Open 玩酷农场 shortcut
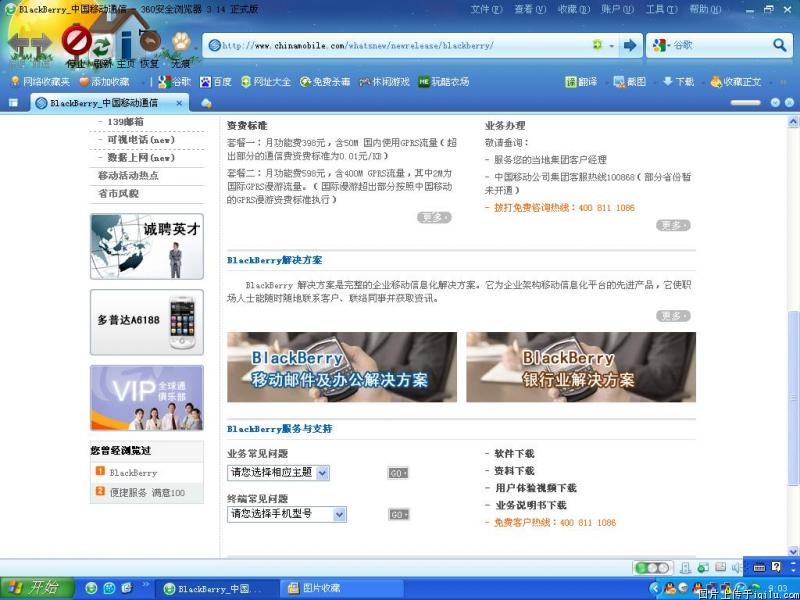 point(444,82)
